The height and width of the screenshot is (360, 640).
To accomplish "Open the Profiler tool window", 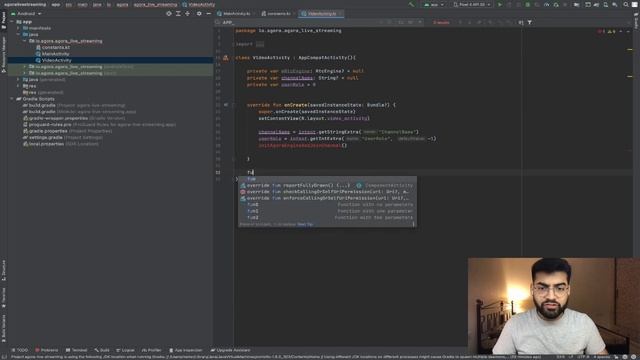I will tap(151, 350).
